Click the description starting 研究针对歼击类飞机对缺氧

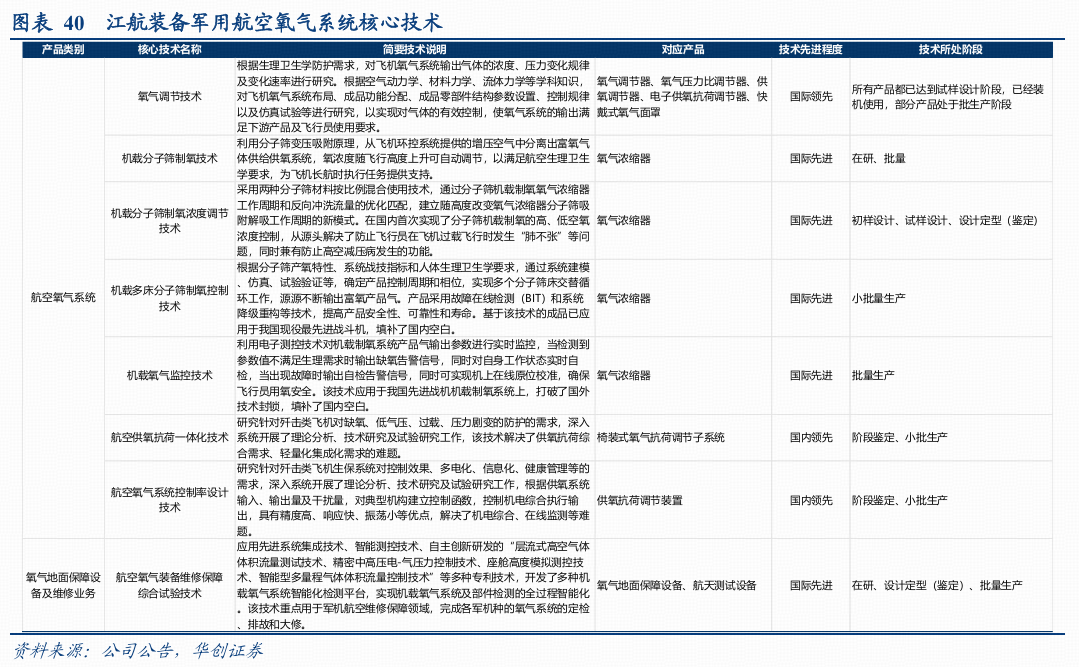[x=414, y=437]
